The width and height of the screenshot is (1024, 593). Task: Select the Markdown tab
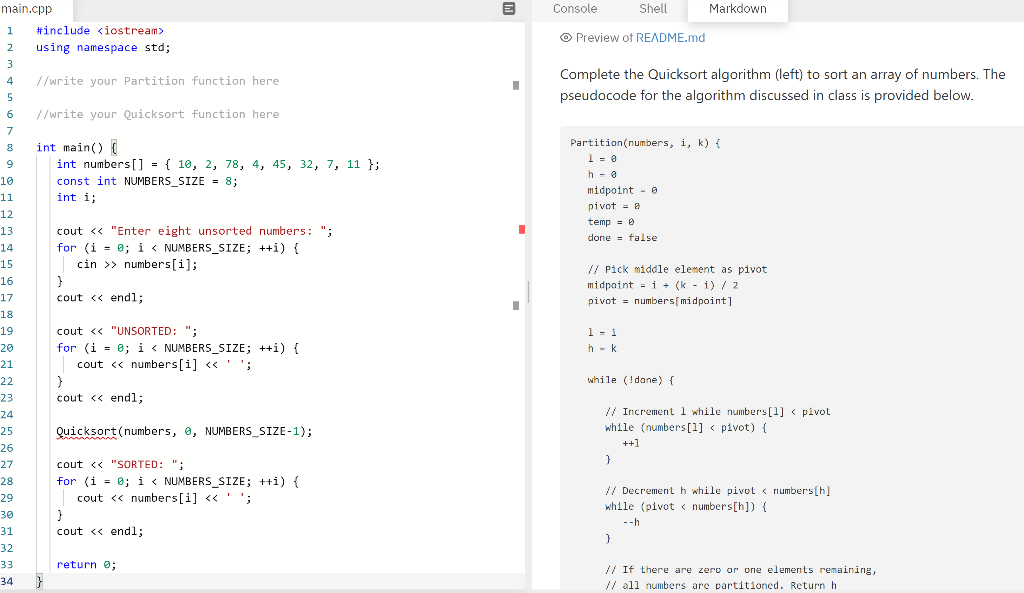[738, 9]
